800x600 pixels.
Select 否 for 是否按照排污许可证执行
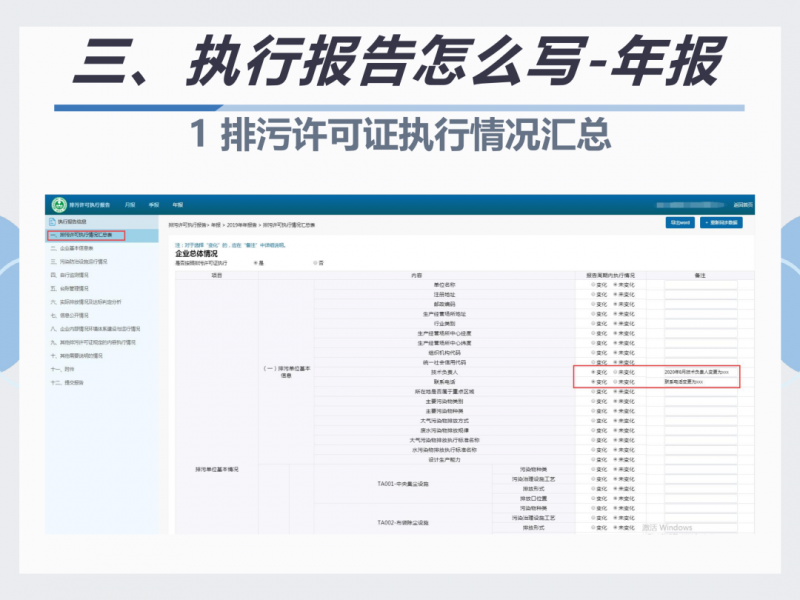tap(315, 263)
